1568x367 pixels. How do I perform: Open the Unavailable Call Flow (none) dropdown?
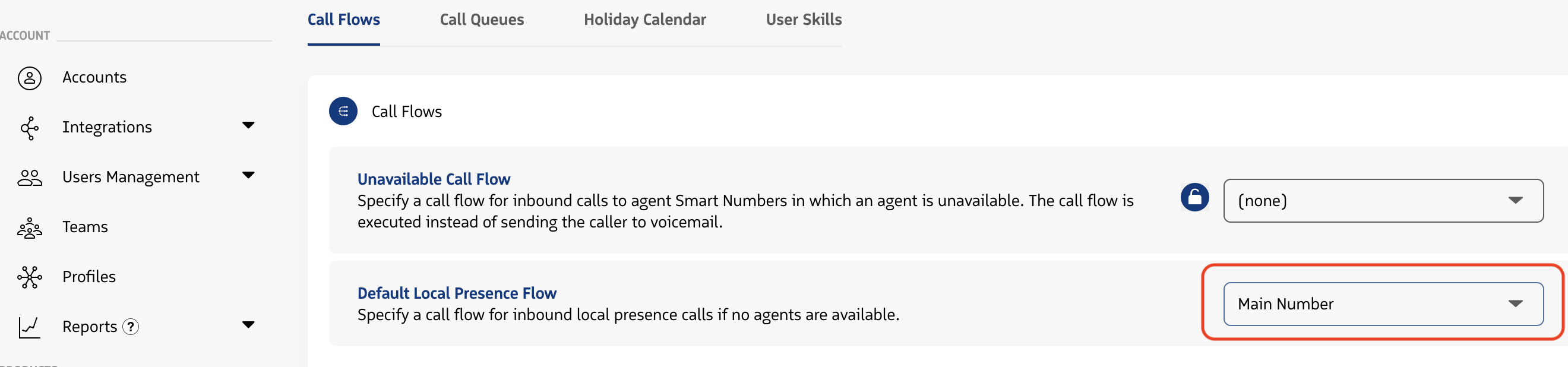click(1382, 201)
